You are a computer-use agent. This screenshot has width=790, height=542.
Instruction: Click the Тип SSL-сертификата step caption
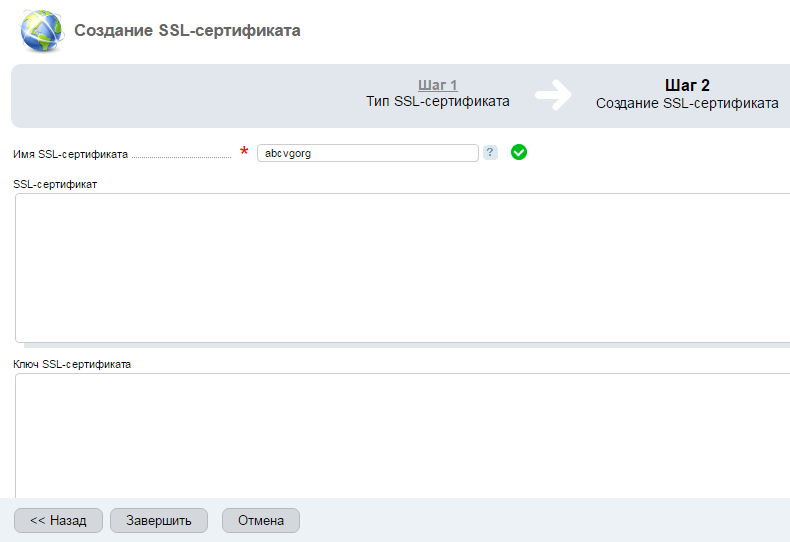tap(437, 101)
